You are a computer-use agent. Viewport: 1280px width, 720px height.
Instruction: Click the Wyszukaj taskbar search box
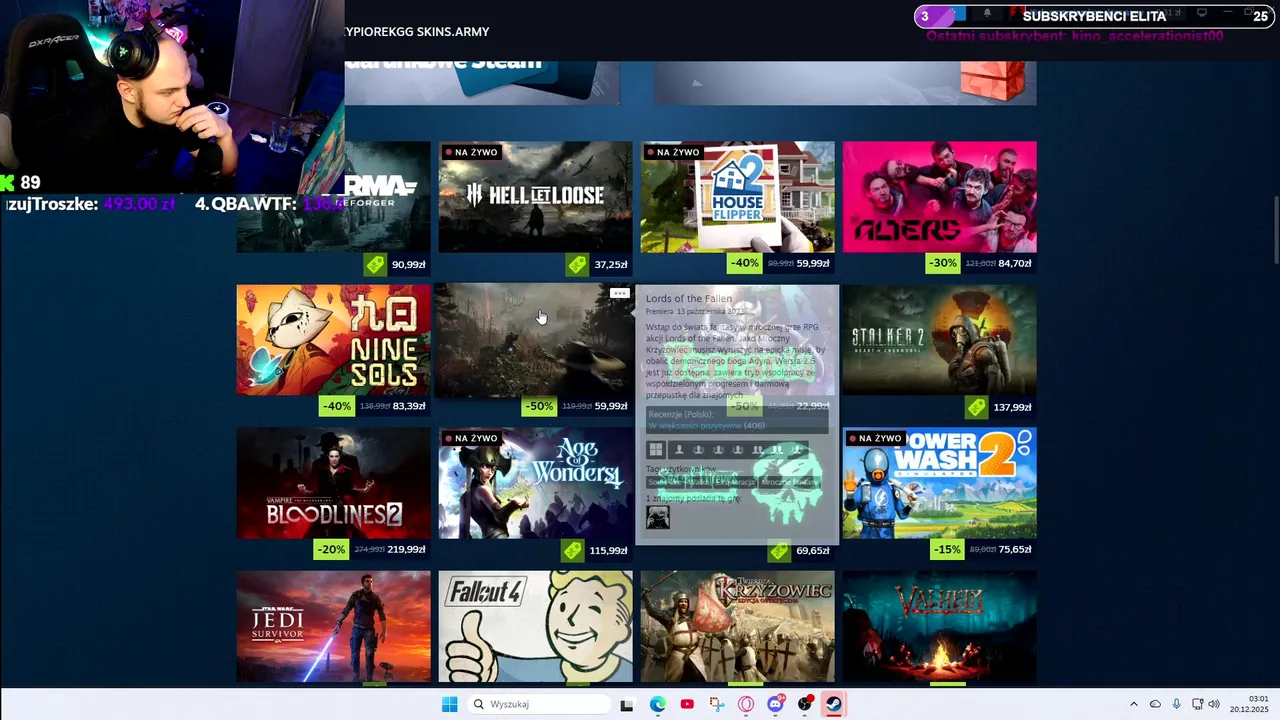pyautogui.click(x=540, y=705)
